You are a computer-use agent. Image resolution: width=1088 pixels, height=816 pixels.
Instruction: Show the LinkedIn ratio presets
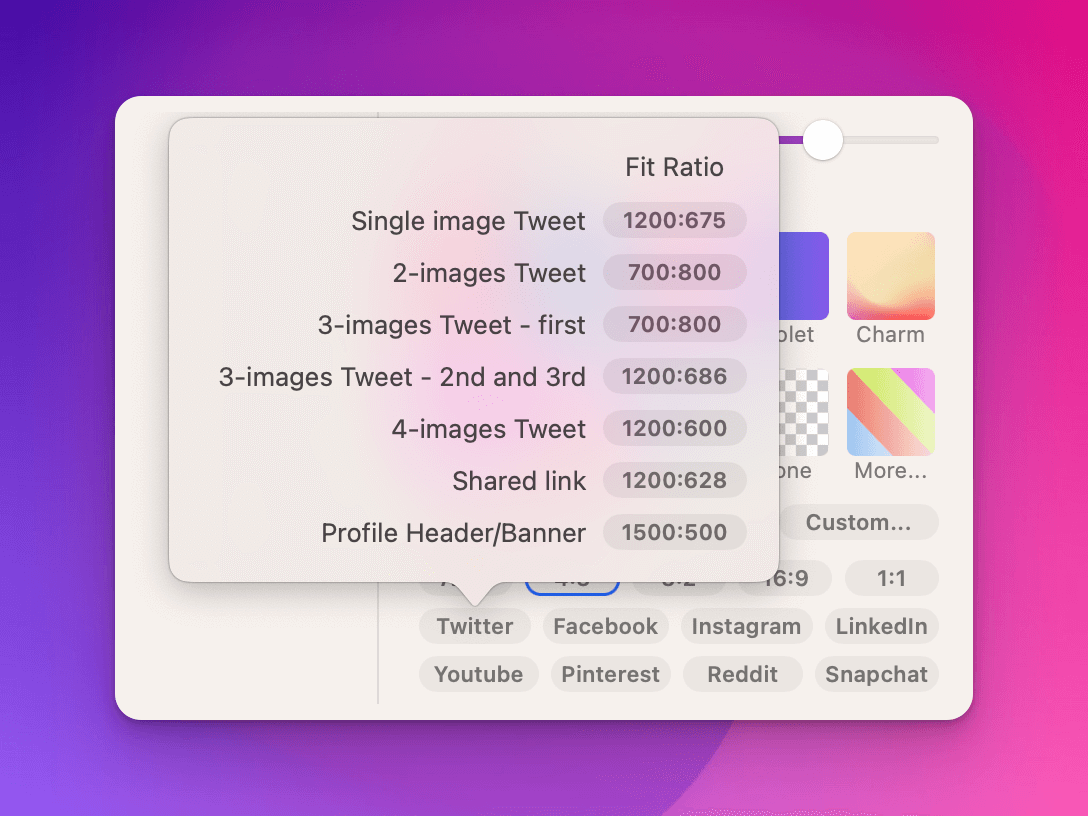click(x=881, y=627)
